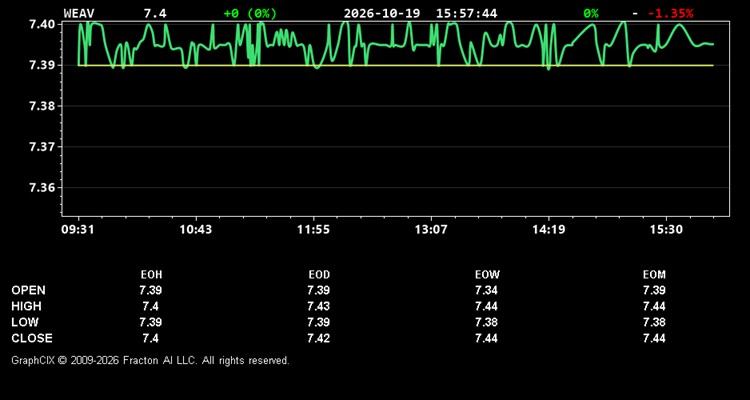Viewport: 750px width, 400px height.
Task: Select the CLOSE row label
Action: (32, 338)
